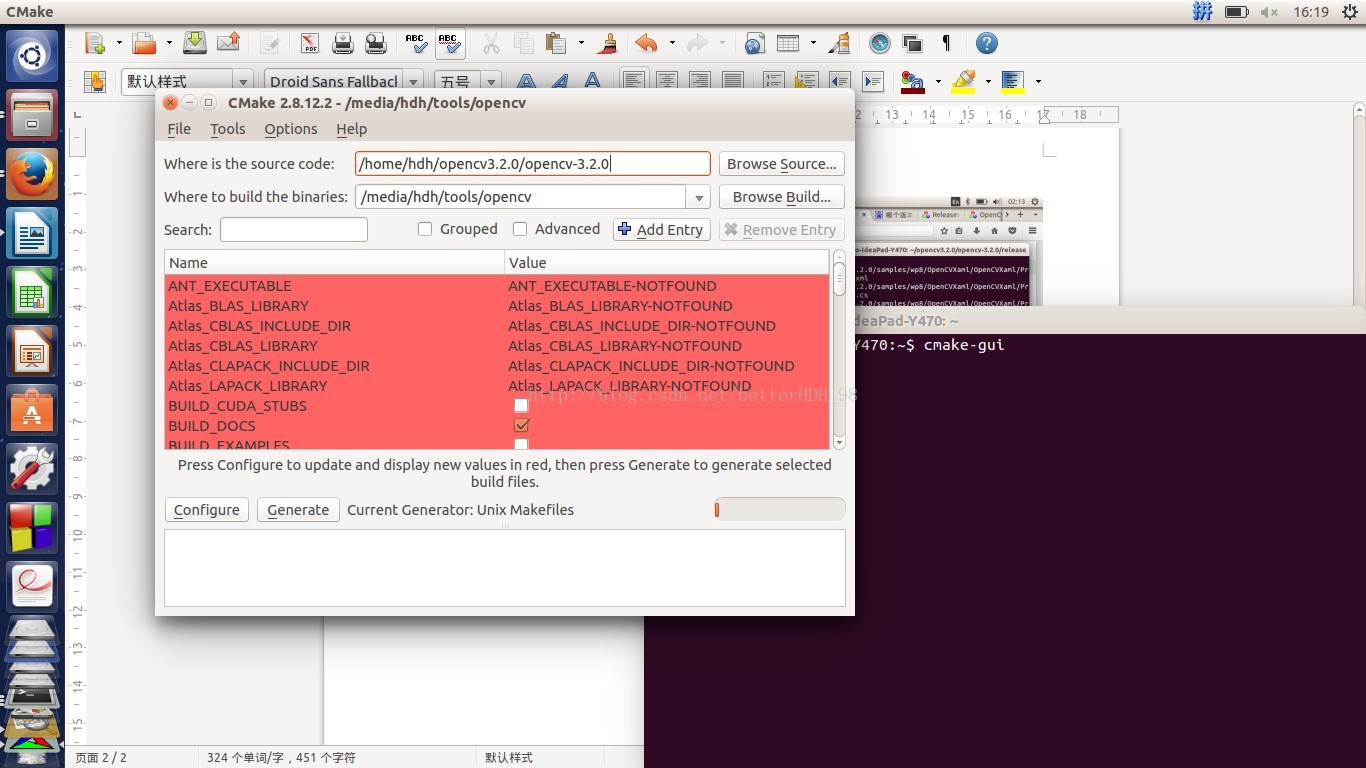Image resolution: width=1366 pixels, height=768 pixels.
Task: Click the Justified alignment icon
Action: point(733,81)
